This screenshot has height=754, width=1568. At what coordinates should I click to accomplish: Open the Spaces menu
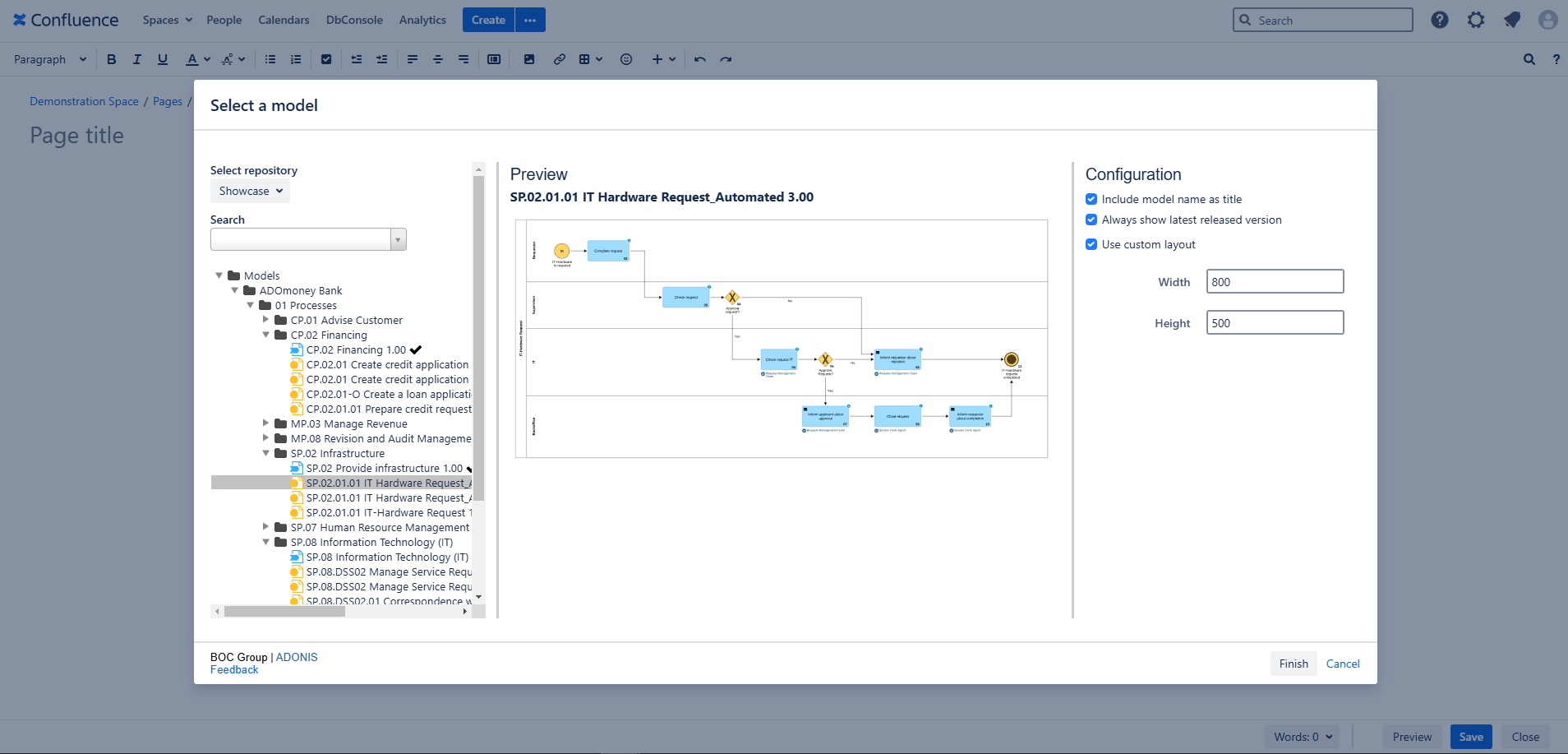166,19
